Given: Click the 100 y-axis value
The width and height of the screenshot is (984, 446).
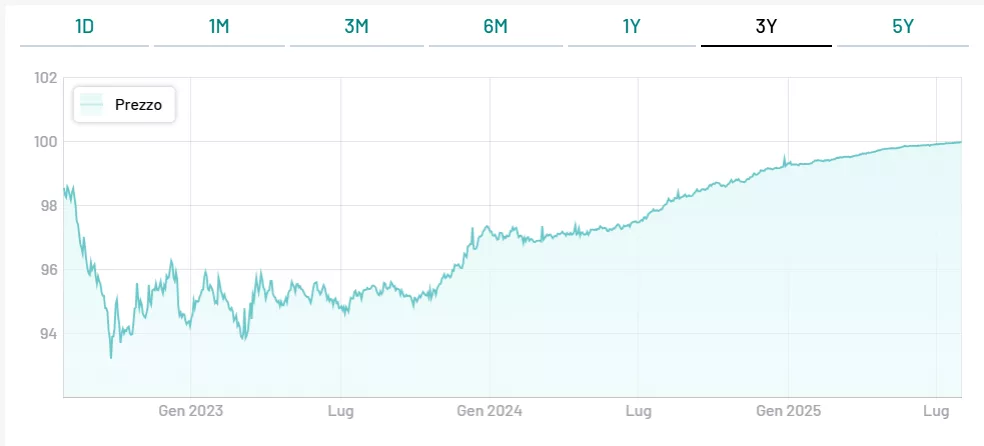Looking at the screenshot, I should pyautogui.click(x=47, y=142).
